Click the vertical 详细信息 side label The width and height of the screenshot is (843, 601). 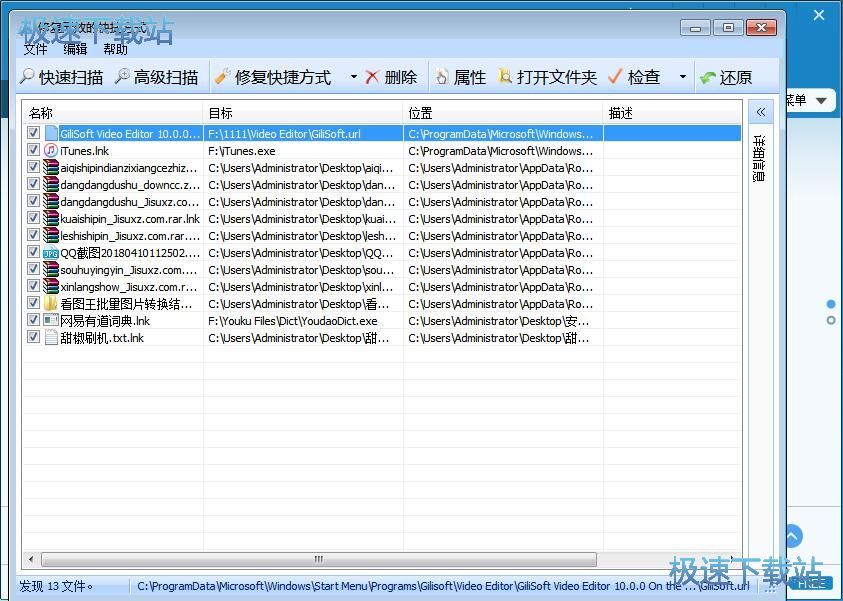(x=759, y=158)
